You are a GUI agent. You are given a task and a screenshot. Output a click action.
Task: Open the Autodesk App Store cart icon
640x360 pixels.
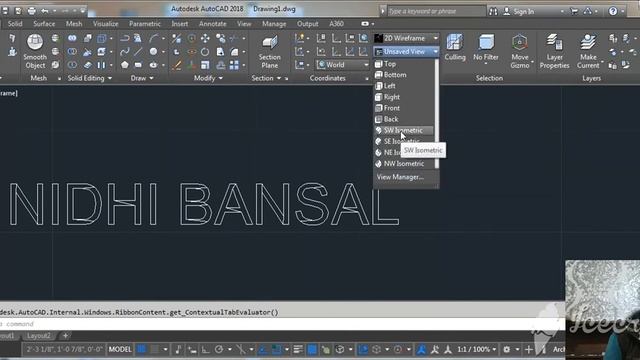[x=573, y=11]
